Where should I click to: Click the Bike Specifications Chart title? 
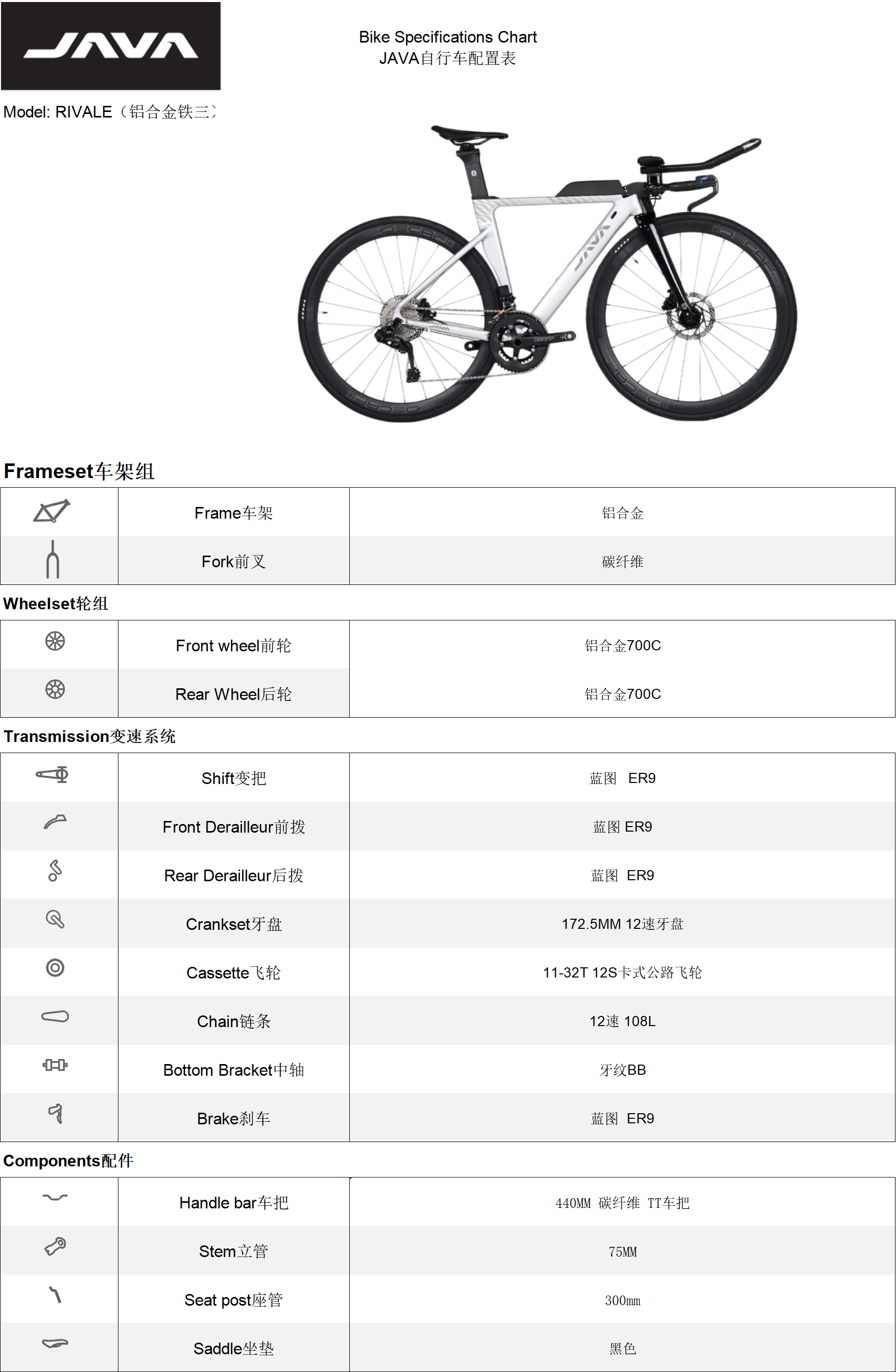pos(447,37)
